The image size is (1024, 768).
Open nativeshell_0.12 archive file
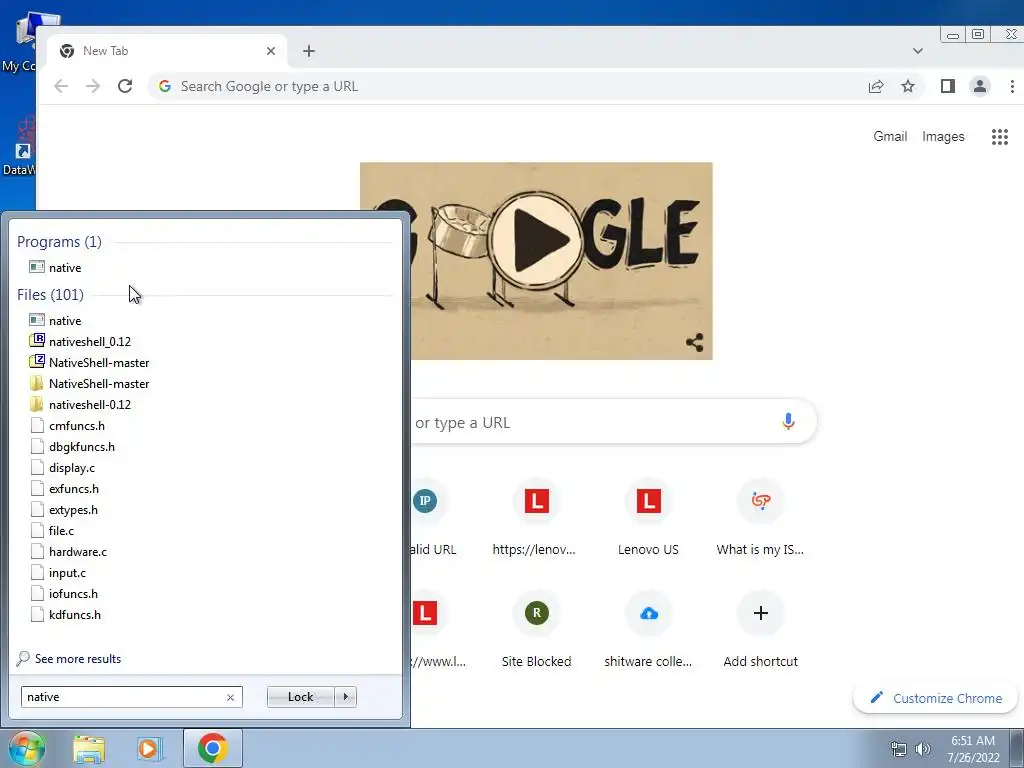80,342
